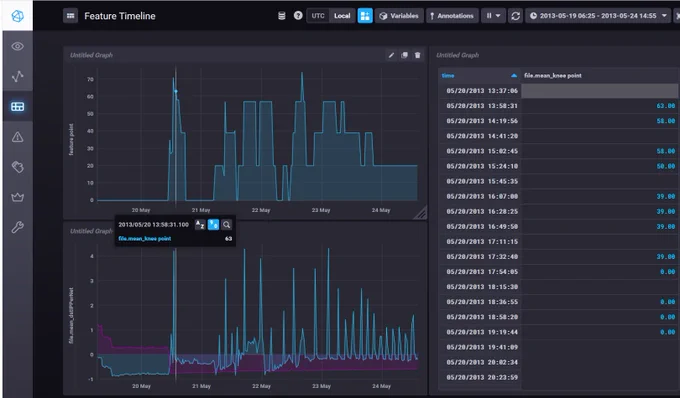
Task: Open the crown Admin icon in sidebar
Action: 17,197
